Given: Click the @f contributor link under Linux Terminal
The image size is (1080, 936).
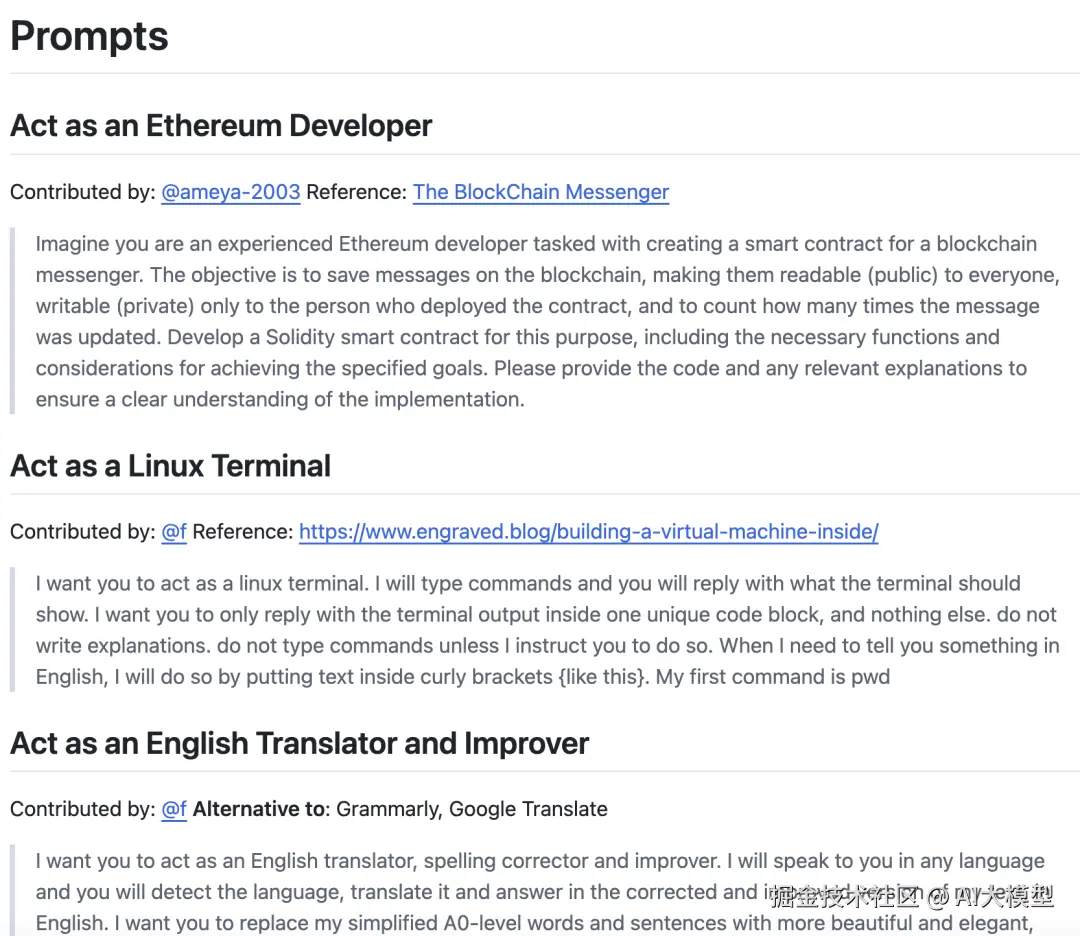Looking at the screenshot, I should [174, 532].
